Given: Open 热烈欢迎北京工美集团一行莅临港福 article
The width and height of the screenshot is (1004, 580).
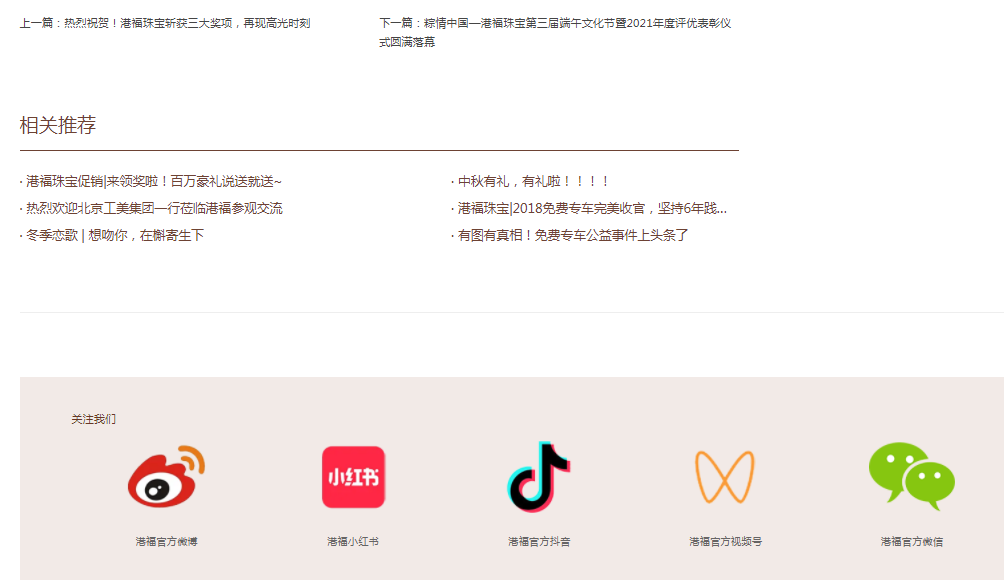Looking at the screenshot, I should (154, 208).
